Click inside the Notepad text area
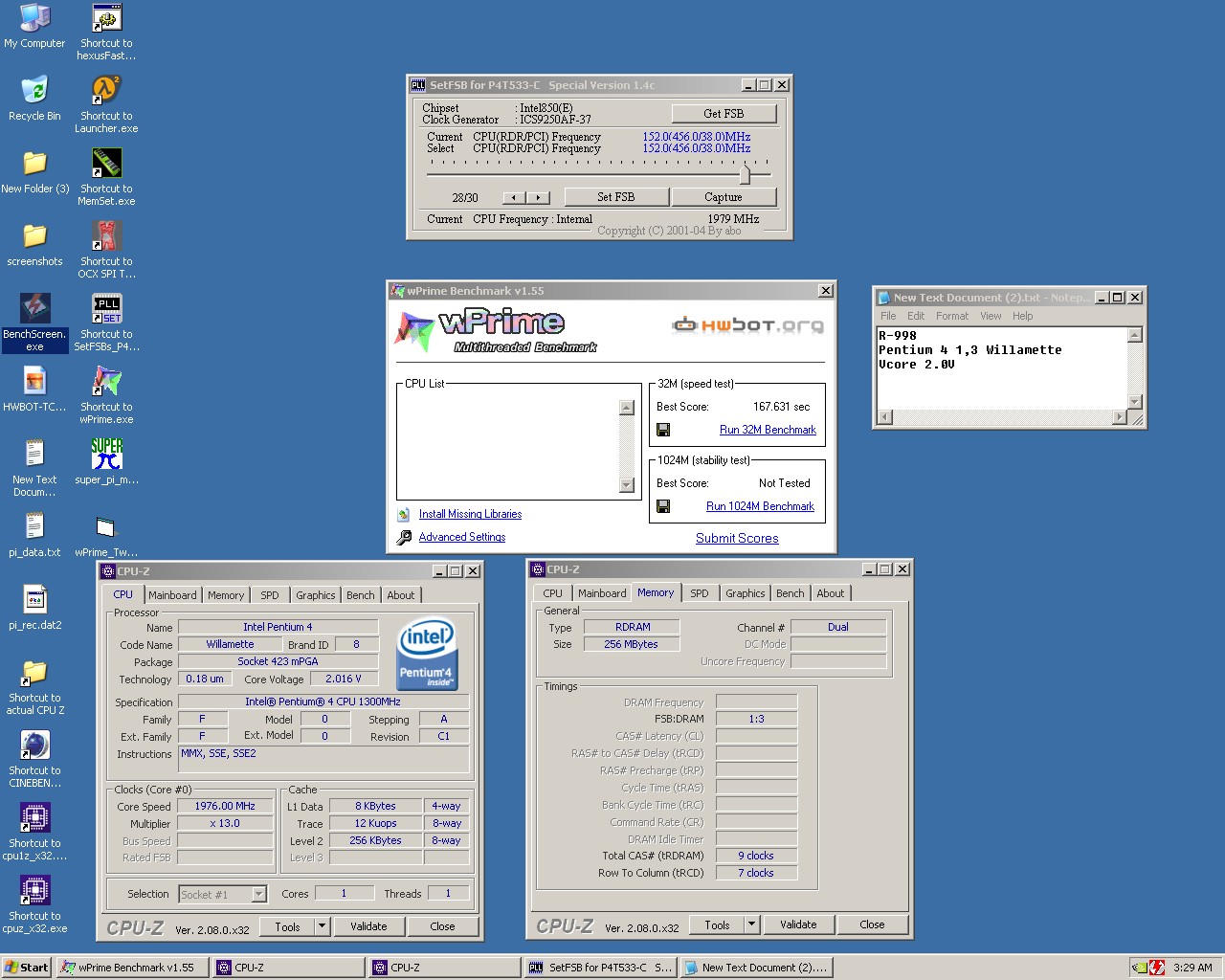Screen dimensions: 1225x980 point(1002,368)
